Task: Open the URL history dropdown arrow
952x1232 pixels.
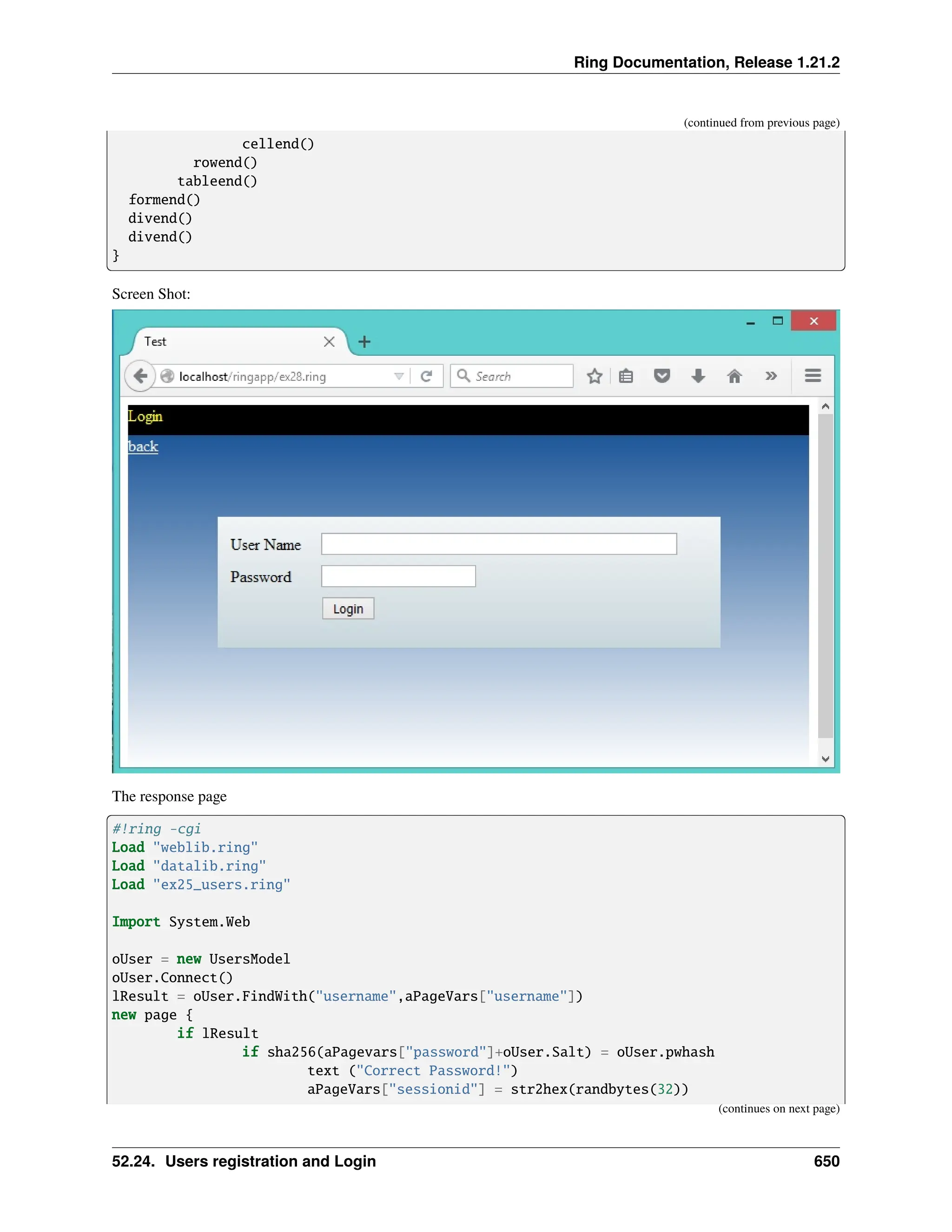Action: [x=399, y=376]
